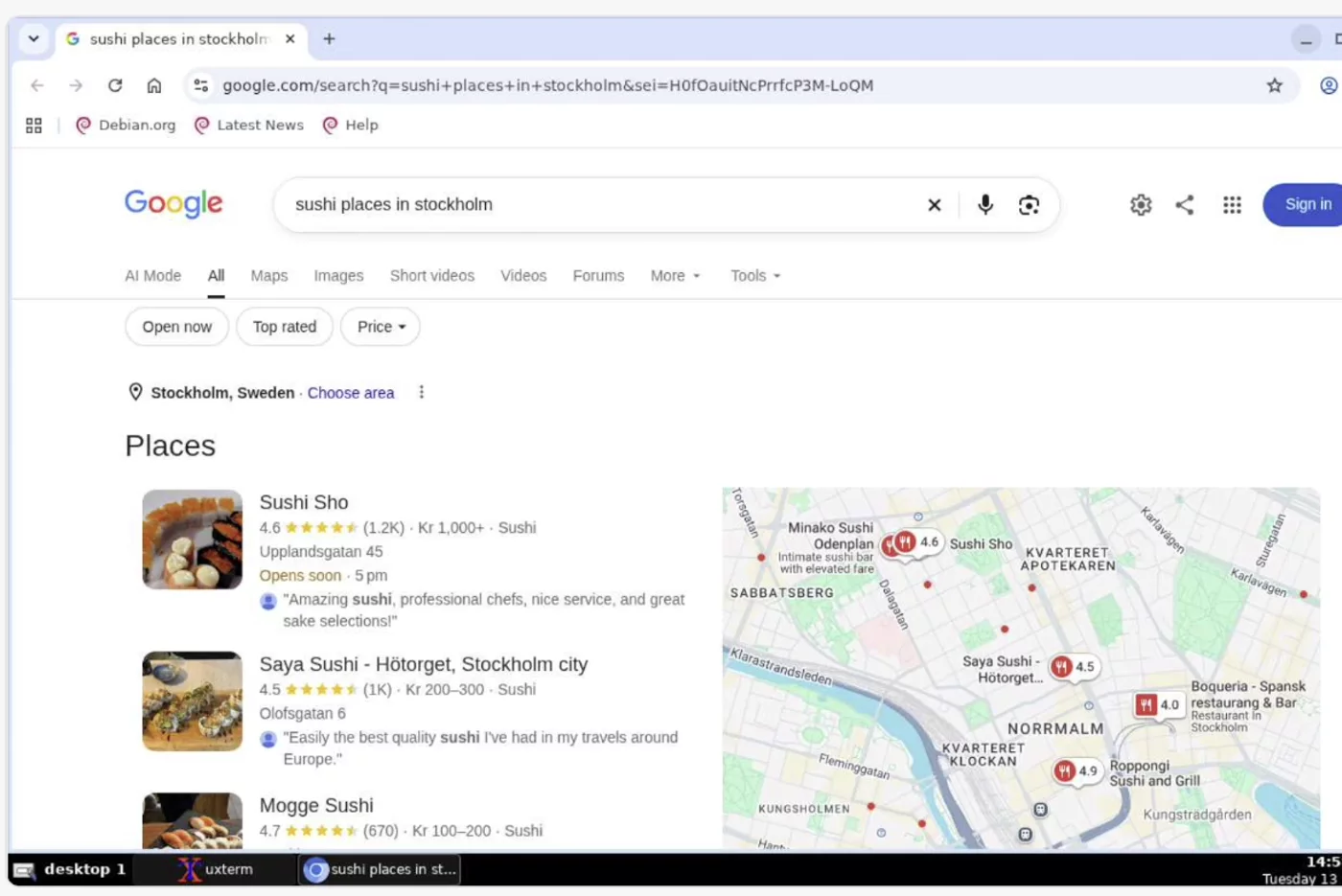Screen dimensions: 1342x896
Task: Start voice search with microphone icon
Action: click(985, 204)
